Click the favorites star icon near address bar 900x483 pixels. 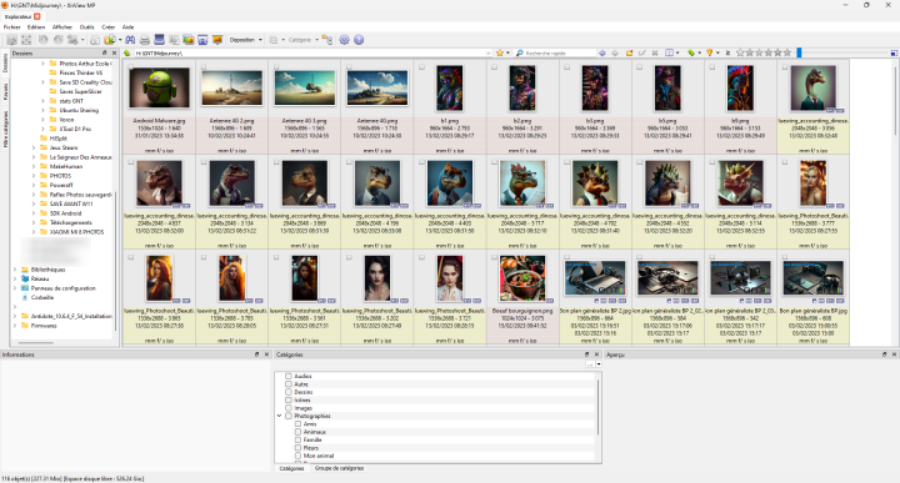[498, 52]
